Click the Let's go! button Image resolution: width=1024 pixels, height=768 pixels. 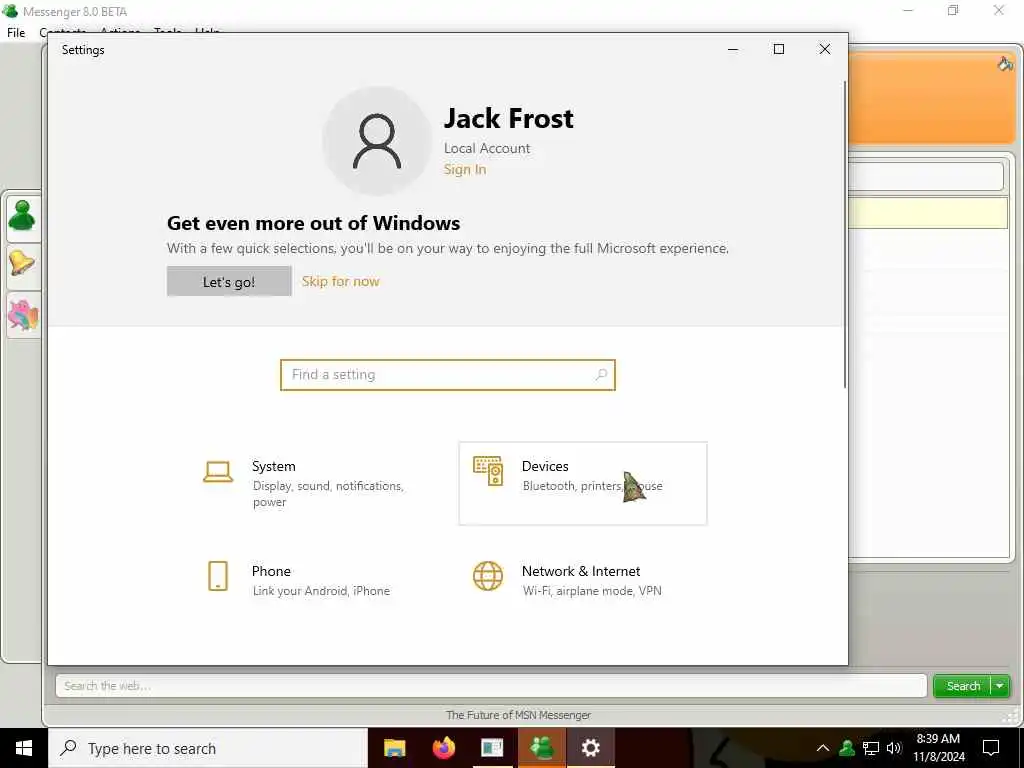coord(229,281)
